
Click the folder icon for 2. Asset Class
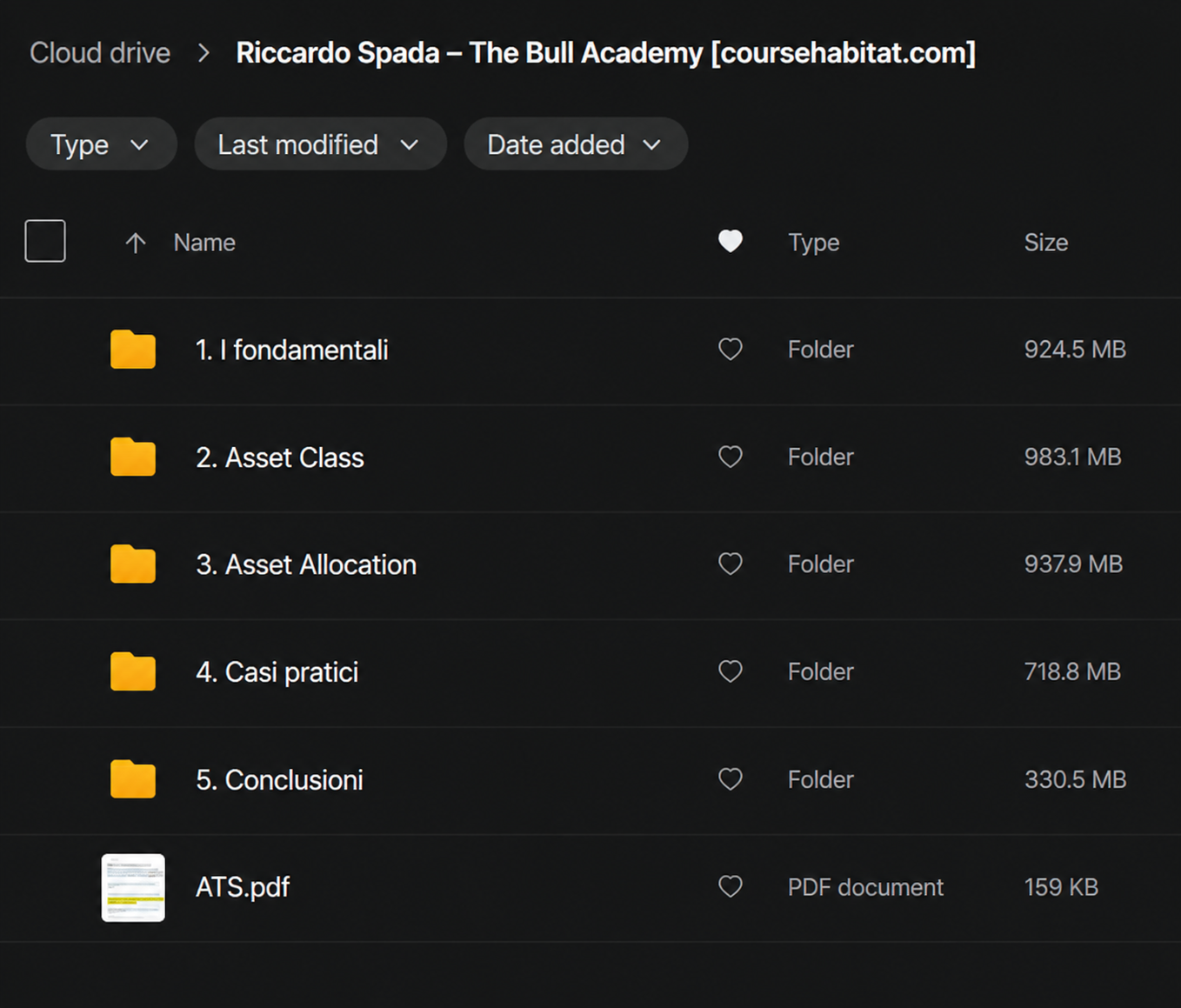(133, 457)
